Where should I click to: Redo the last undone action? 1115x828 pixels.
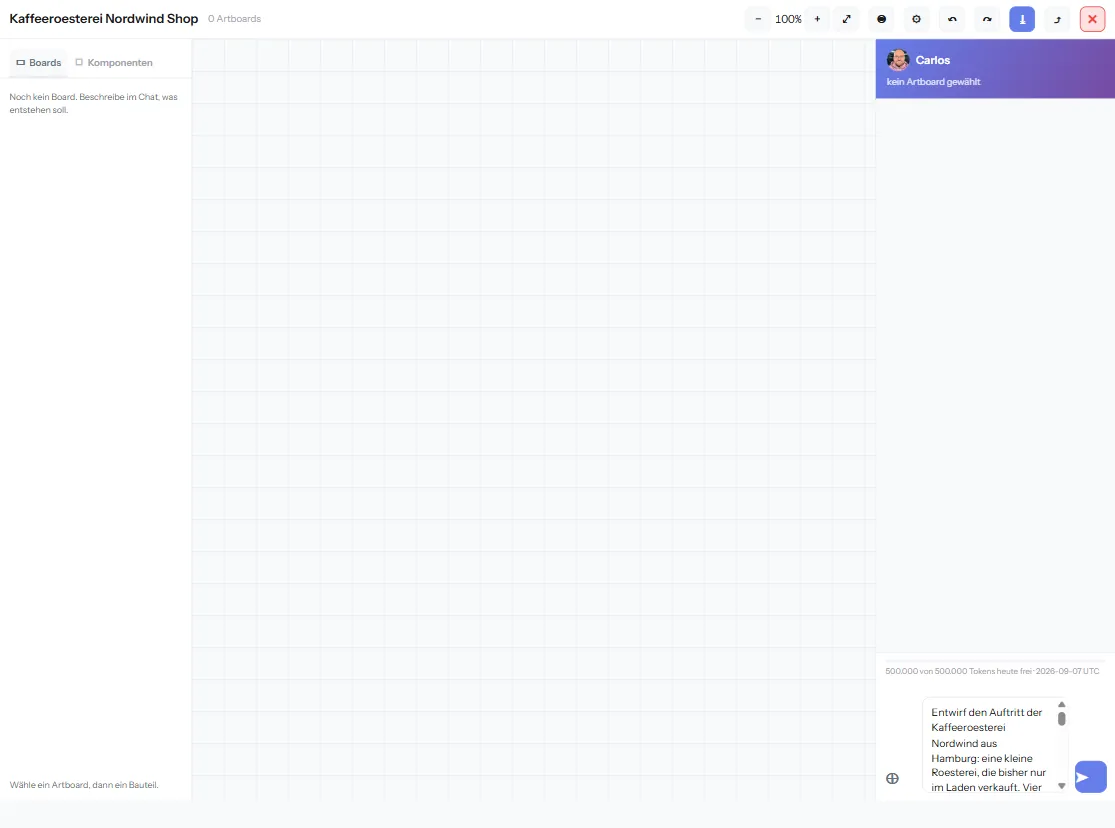[x=987, y=19]
